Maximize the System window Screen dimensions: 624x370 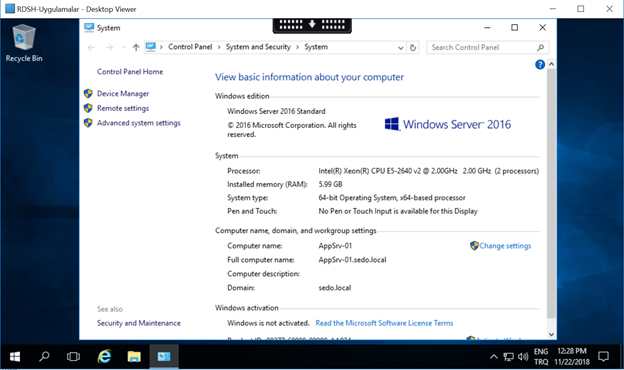pos(515,27)
